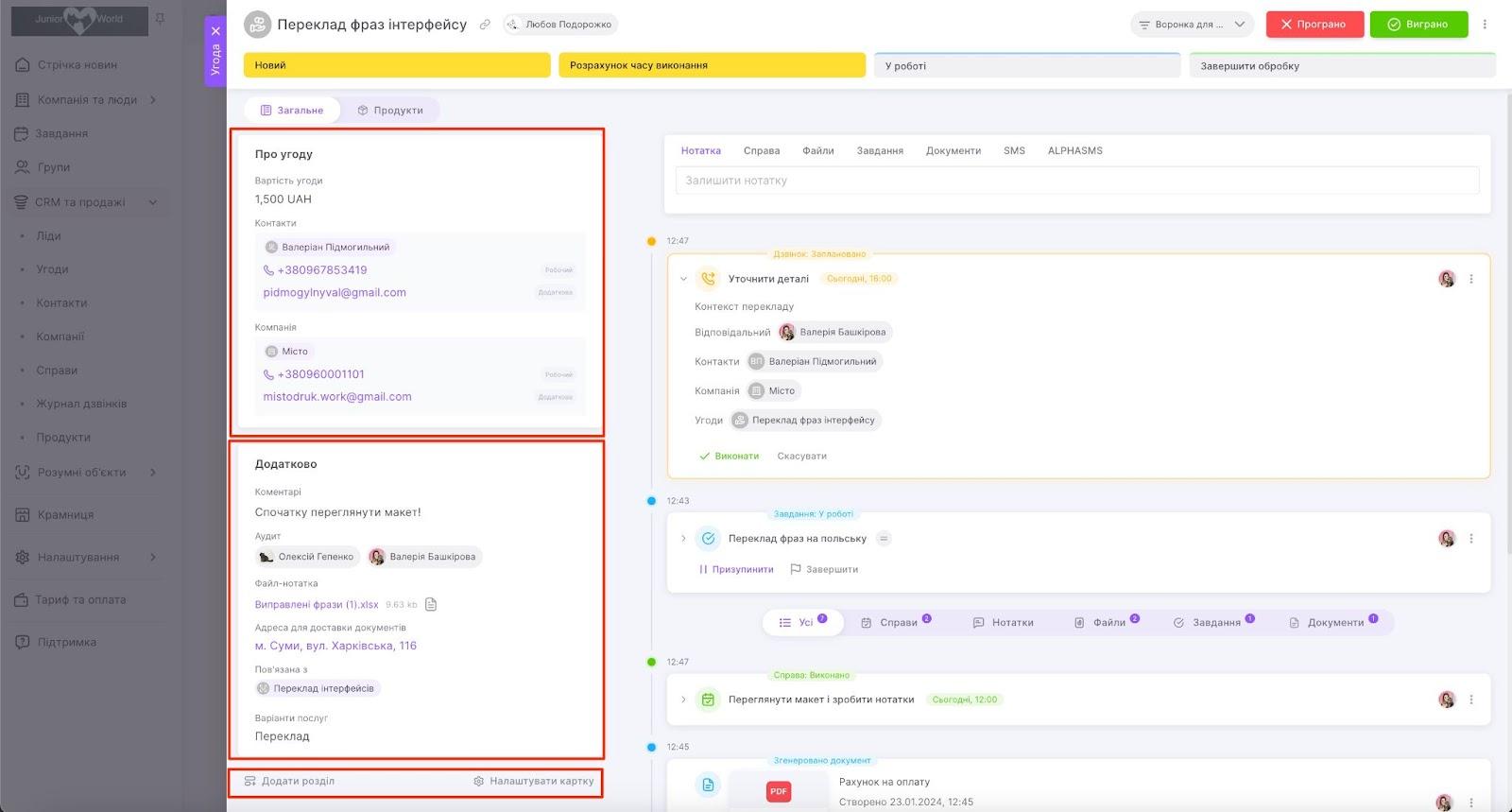Select the Файли tab above the note field
The height and width of the screenshot is (812, 1512).
pyautogui.click(x=818, y=151)
